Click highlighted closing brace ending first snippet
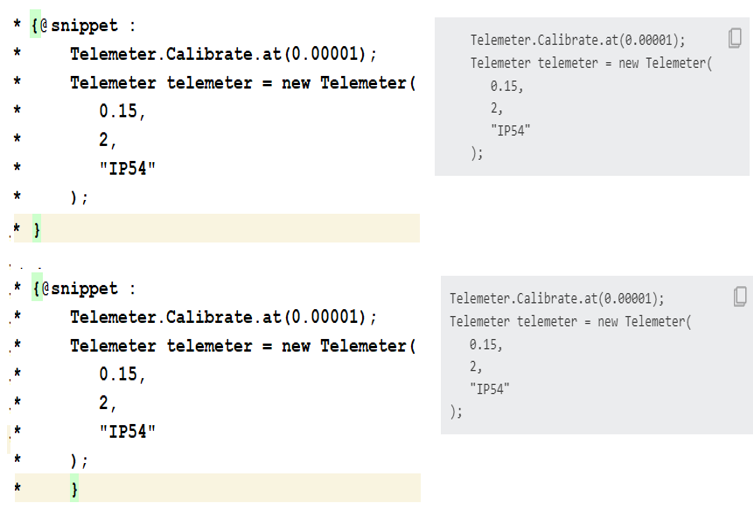Image resolution: width=753 pixels, height=508 pixels. [x=36, y=229]
